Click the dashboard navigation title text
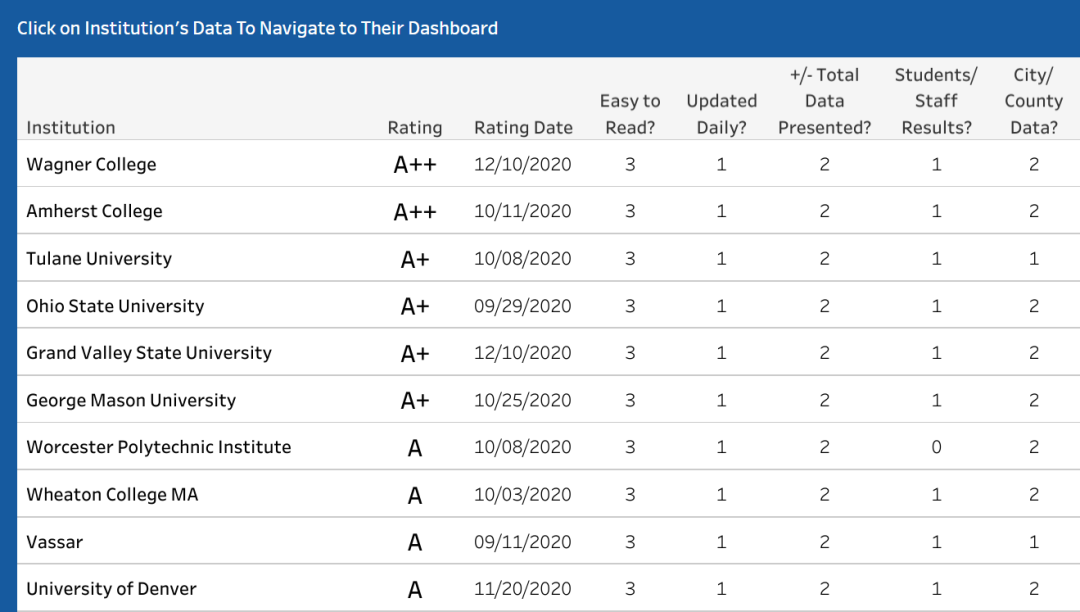Image resolution: width=1080 pixels, height=612 pixels. (258, 28)
